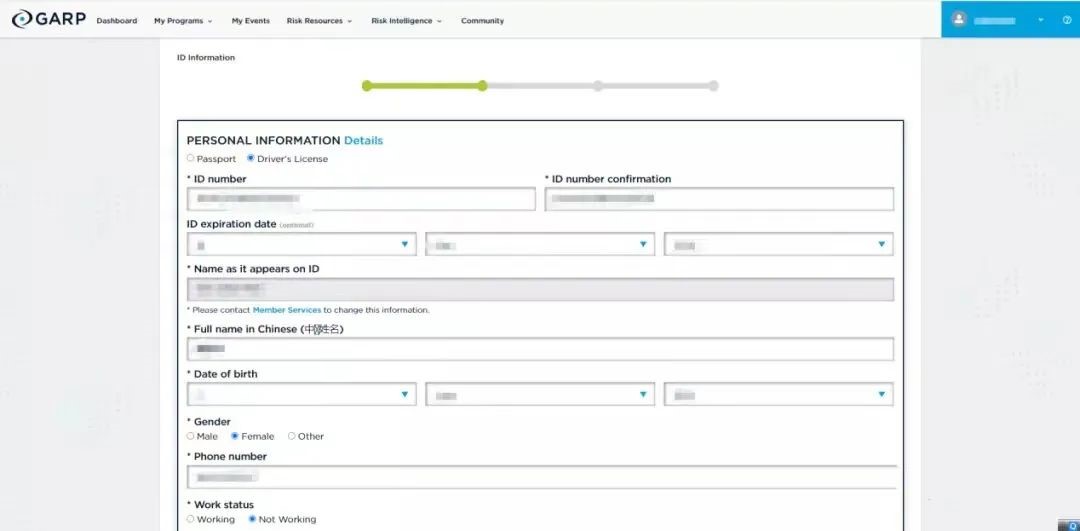Viewport: 1080px width, 531px height.
Task: Choose Male as gender
Action: (191, 436)
